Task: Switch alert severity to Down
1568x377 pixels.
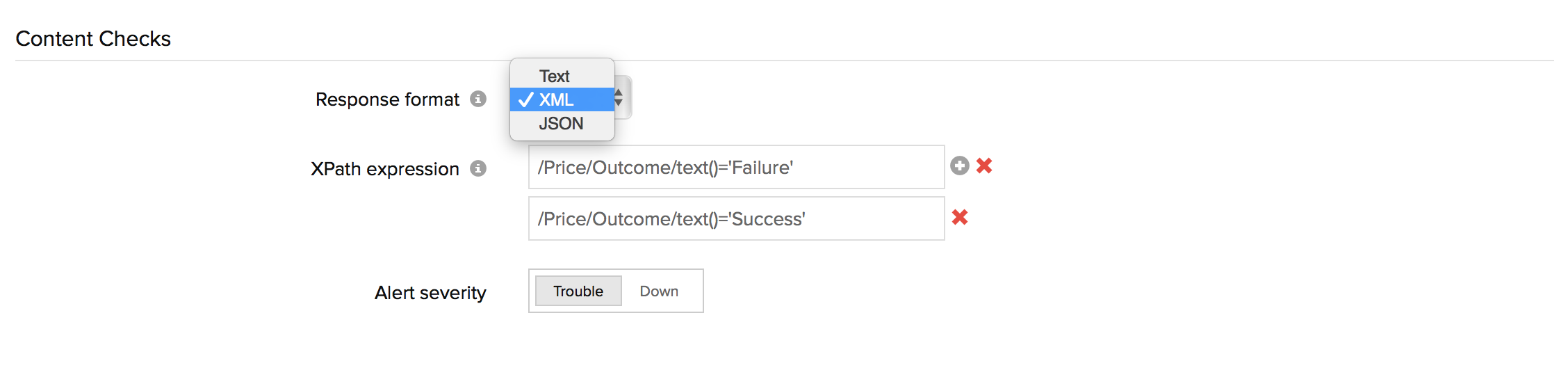Action: tap(659, 291)
